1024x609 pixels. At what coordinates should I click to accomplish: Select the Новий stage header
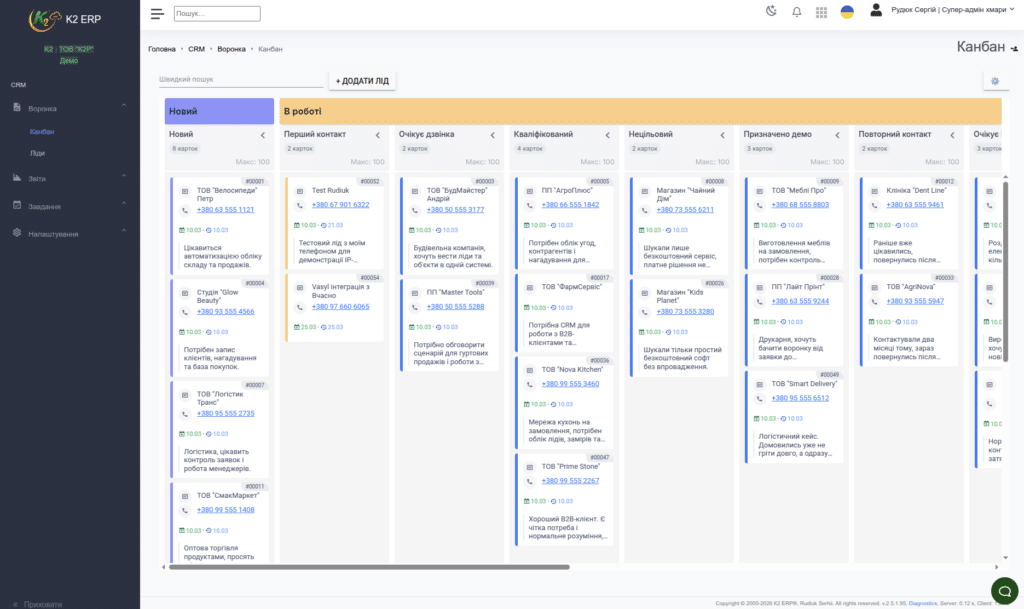point(219,111)
